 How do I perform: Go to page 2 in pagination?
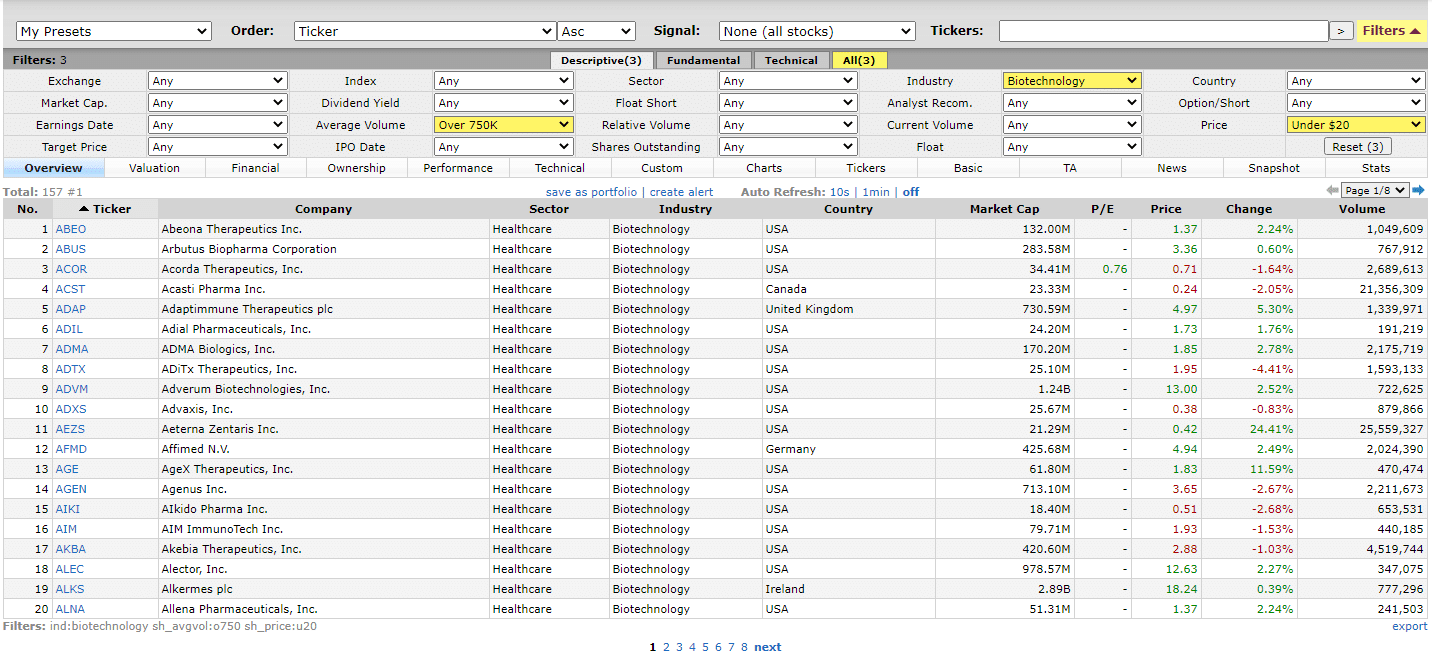666,647
